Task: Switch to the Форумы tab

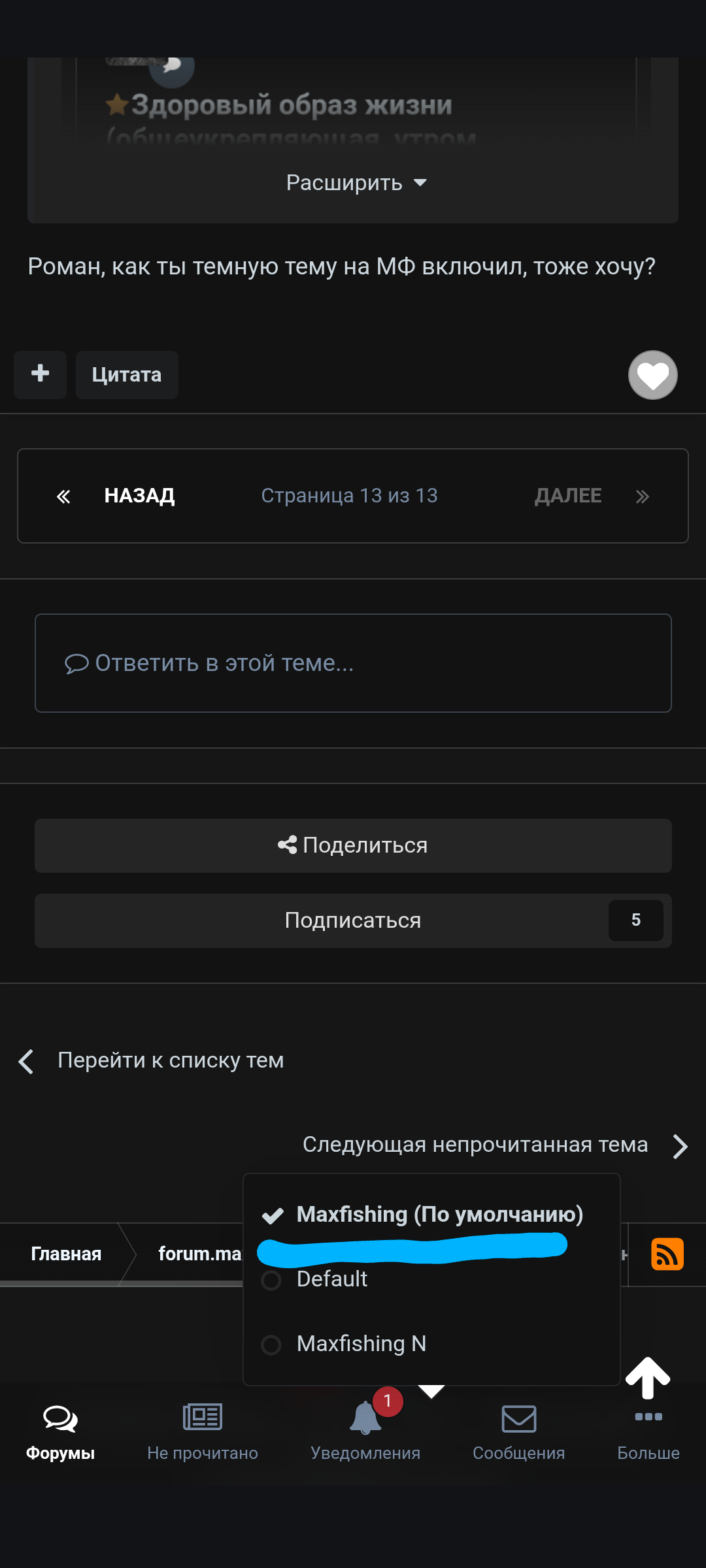Action: click(60, 1431)
